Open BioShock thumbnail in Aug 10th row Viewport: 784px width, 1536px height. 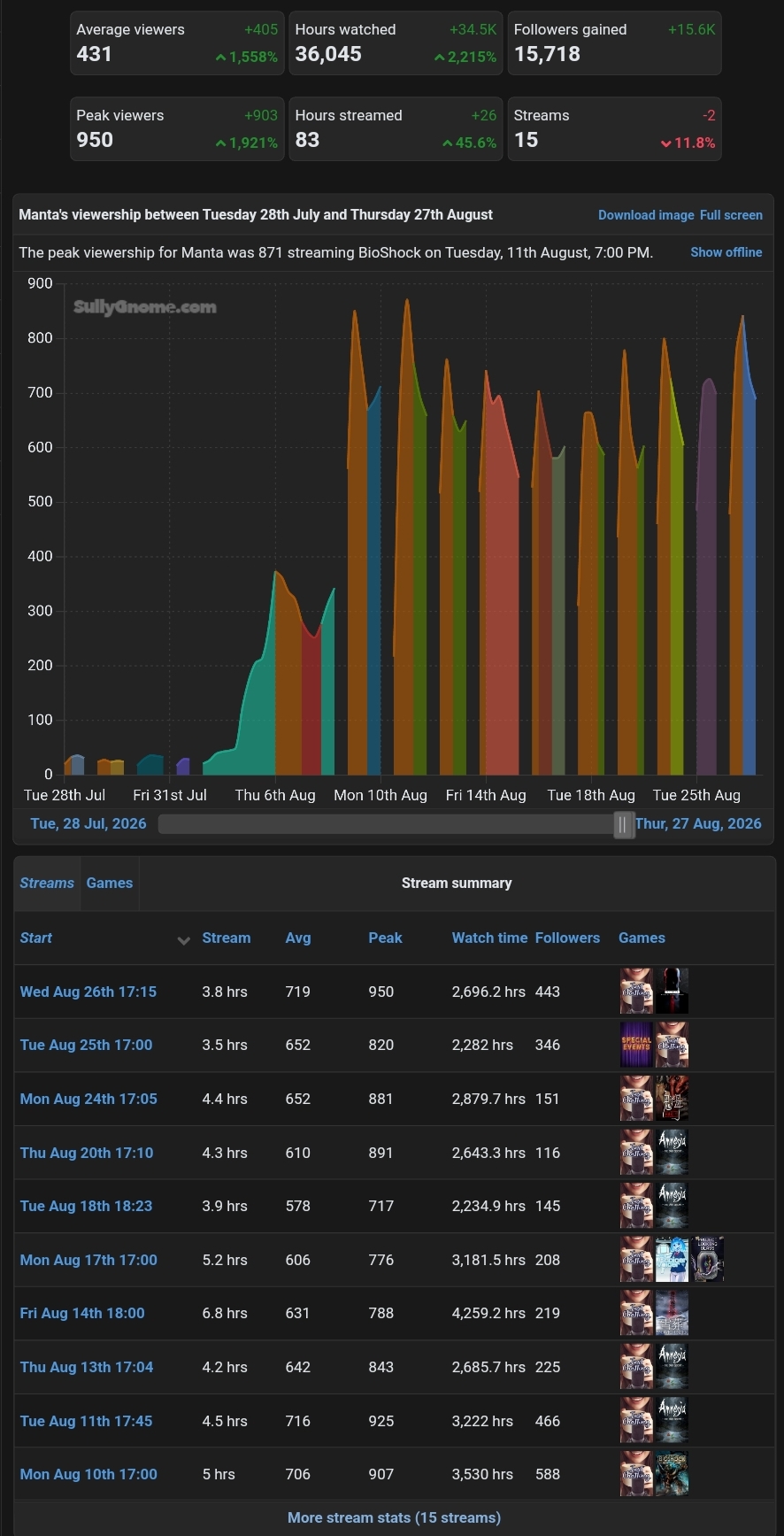[x=672, y=1474]
